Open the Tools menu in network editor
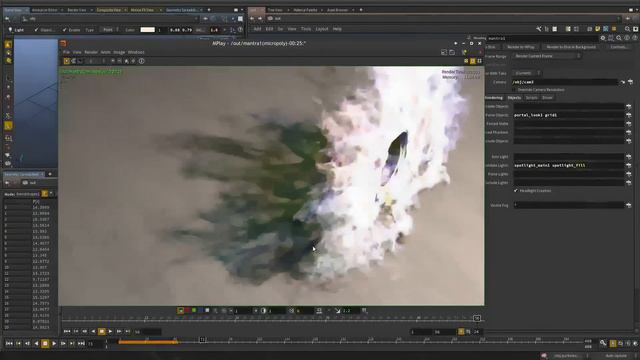 click(x=306, y=29)
